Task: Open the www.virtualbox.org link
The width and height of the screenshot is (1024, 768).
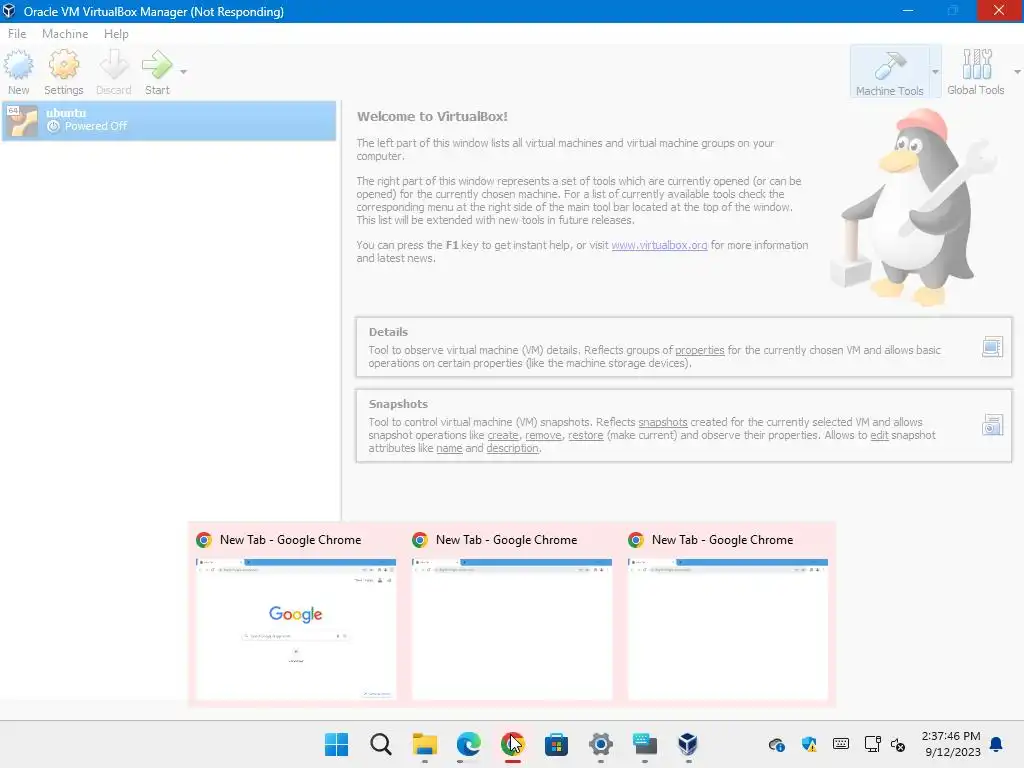Action: 659,246
